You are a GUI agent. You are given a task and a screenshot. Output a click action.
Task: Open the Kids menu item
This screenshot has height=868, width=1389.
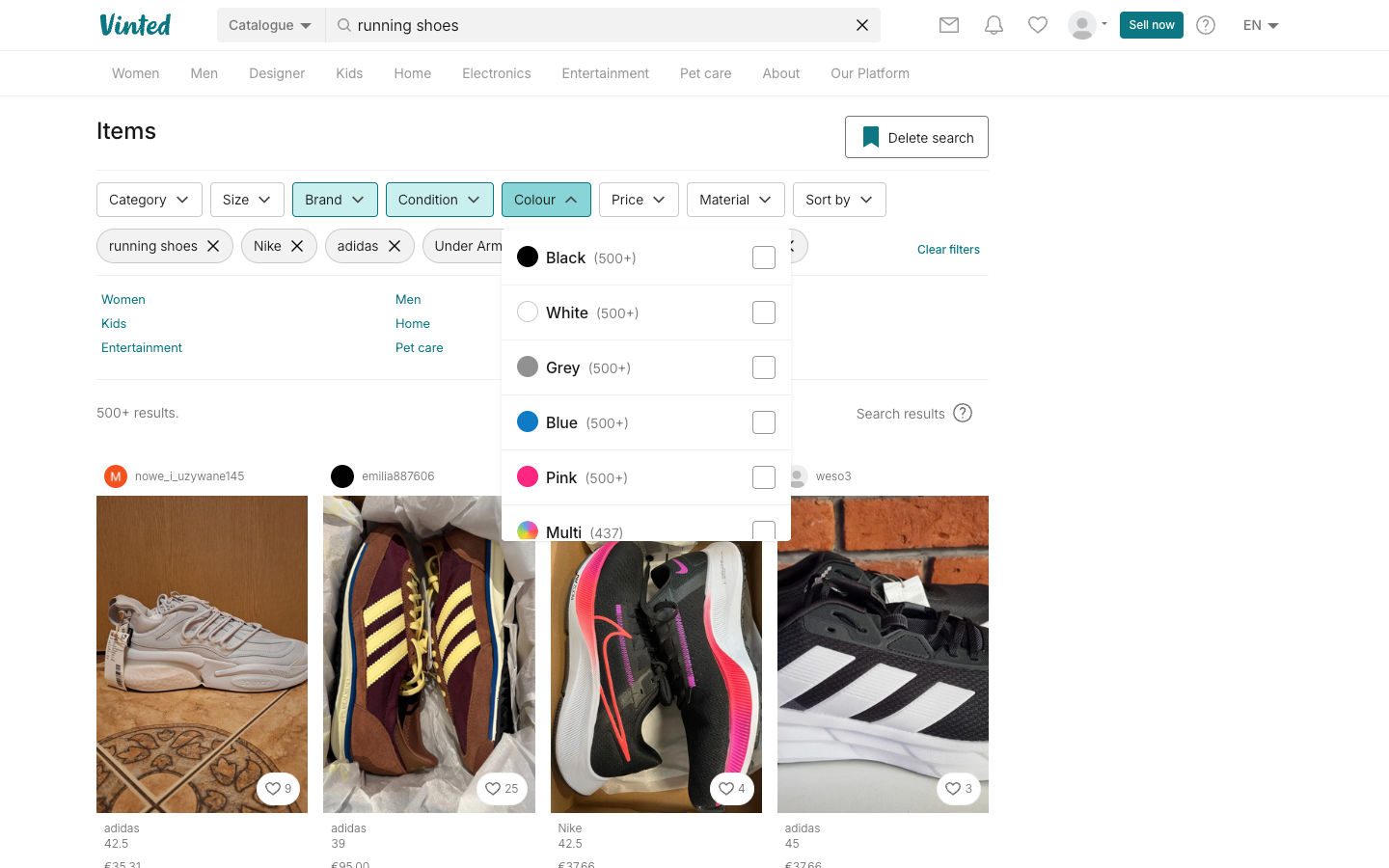click(x=349, y=73)
